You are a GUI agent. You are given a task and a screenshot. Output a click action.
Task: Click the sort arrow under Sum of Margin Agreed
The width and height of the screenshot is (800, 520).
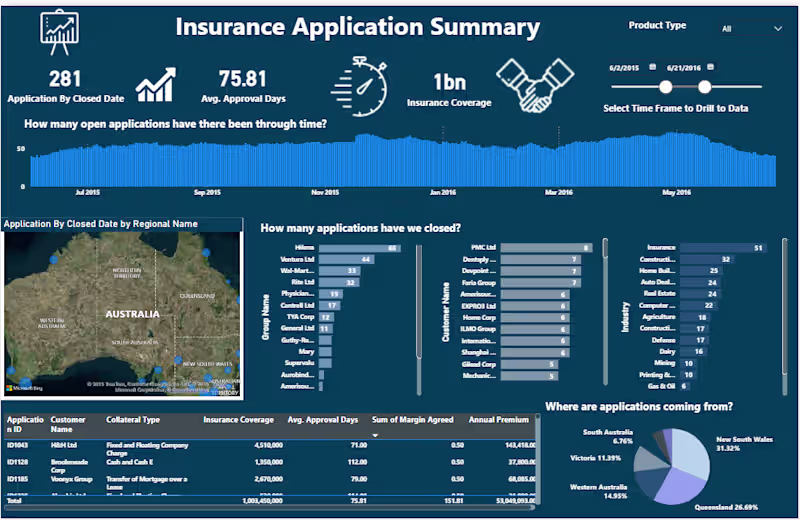click(375, 436)
